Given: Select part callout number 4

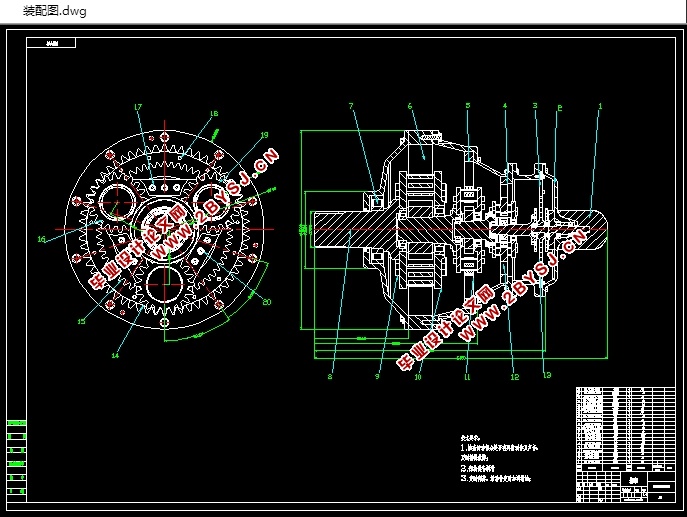Looking at the screenshot, I should (x=505, y=106).
